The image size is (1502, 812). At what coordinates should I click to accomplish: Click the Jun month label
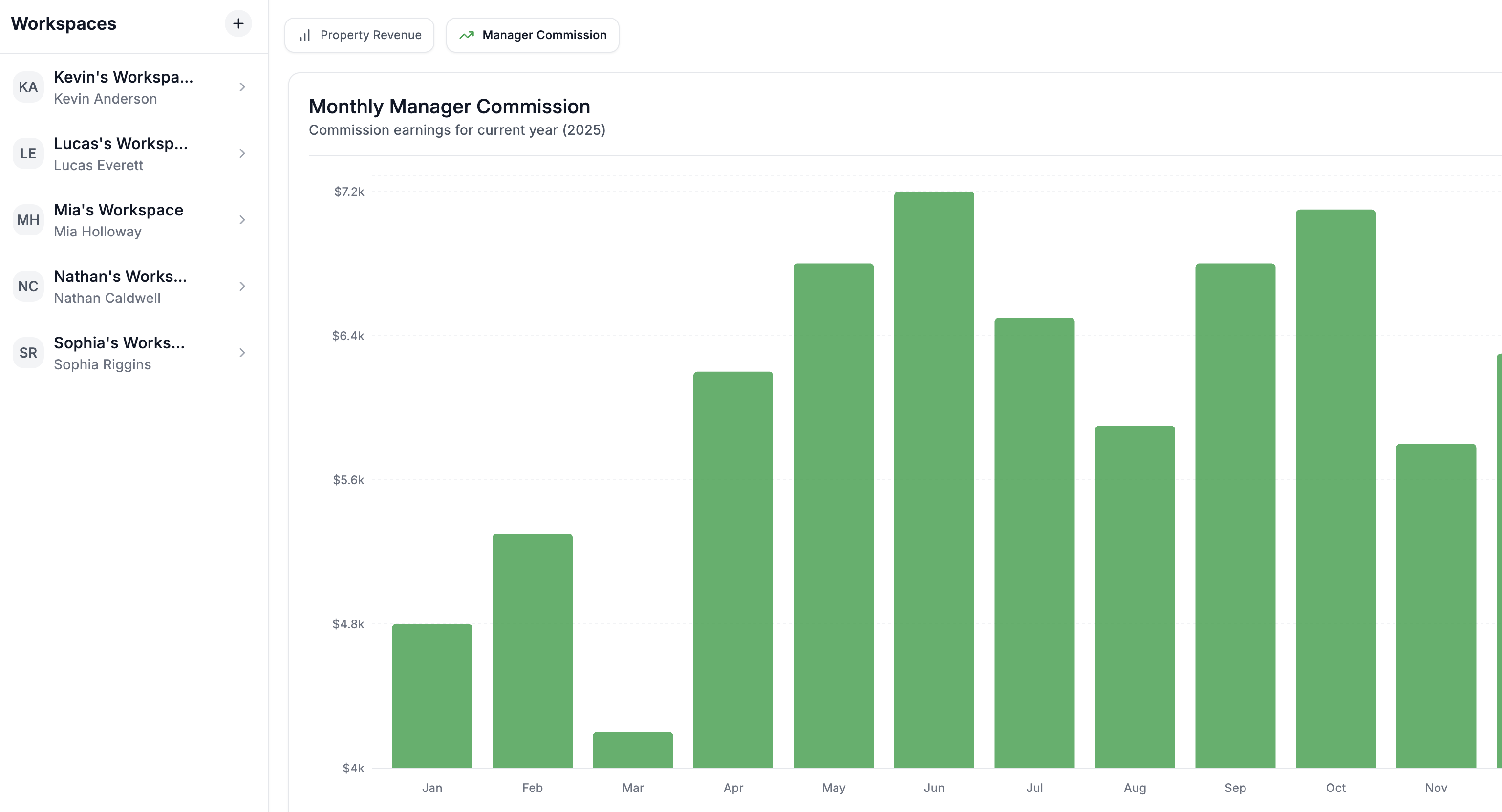[x=934, y=788]
